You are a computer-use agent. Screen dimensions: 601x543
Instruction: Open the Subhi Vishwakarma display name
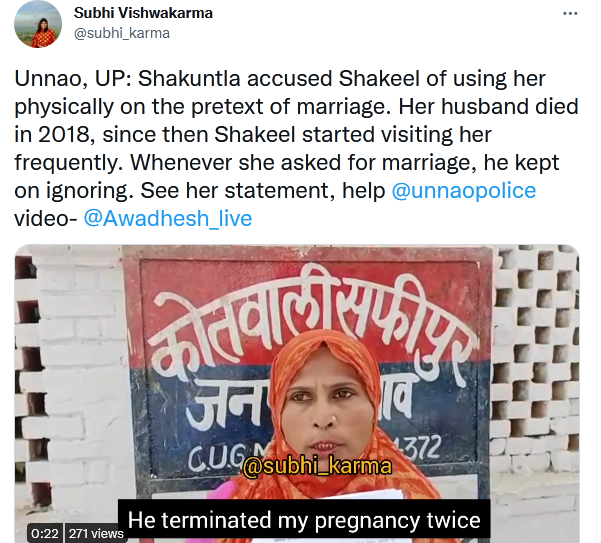coord(143,13)
